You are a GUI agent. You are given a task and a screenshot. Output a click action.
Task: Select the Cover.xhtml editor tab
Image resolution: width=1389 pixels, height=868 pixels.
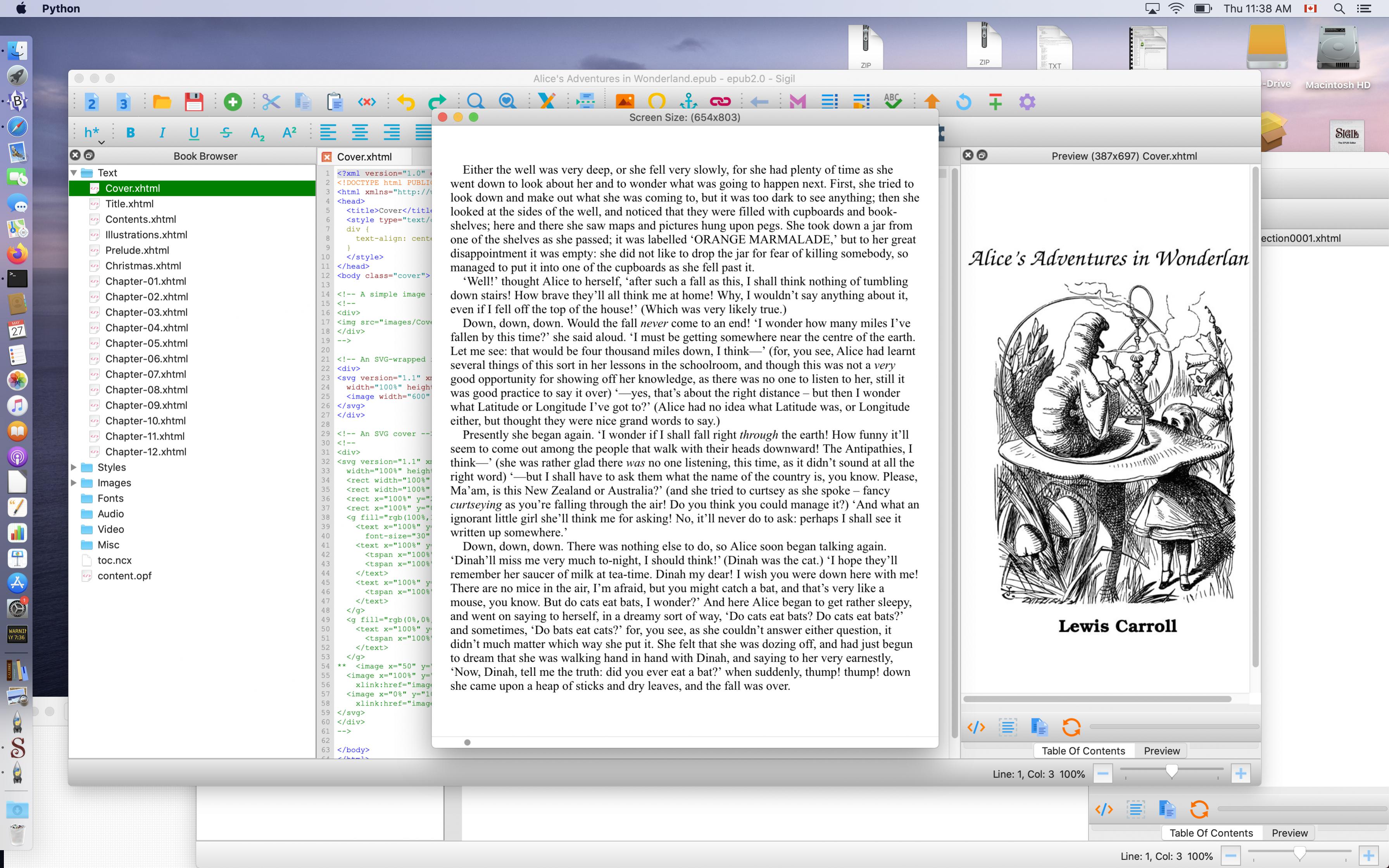click(x=364, y=157)
